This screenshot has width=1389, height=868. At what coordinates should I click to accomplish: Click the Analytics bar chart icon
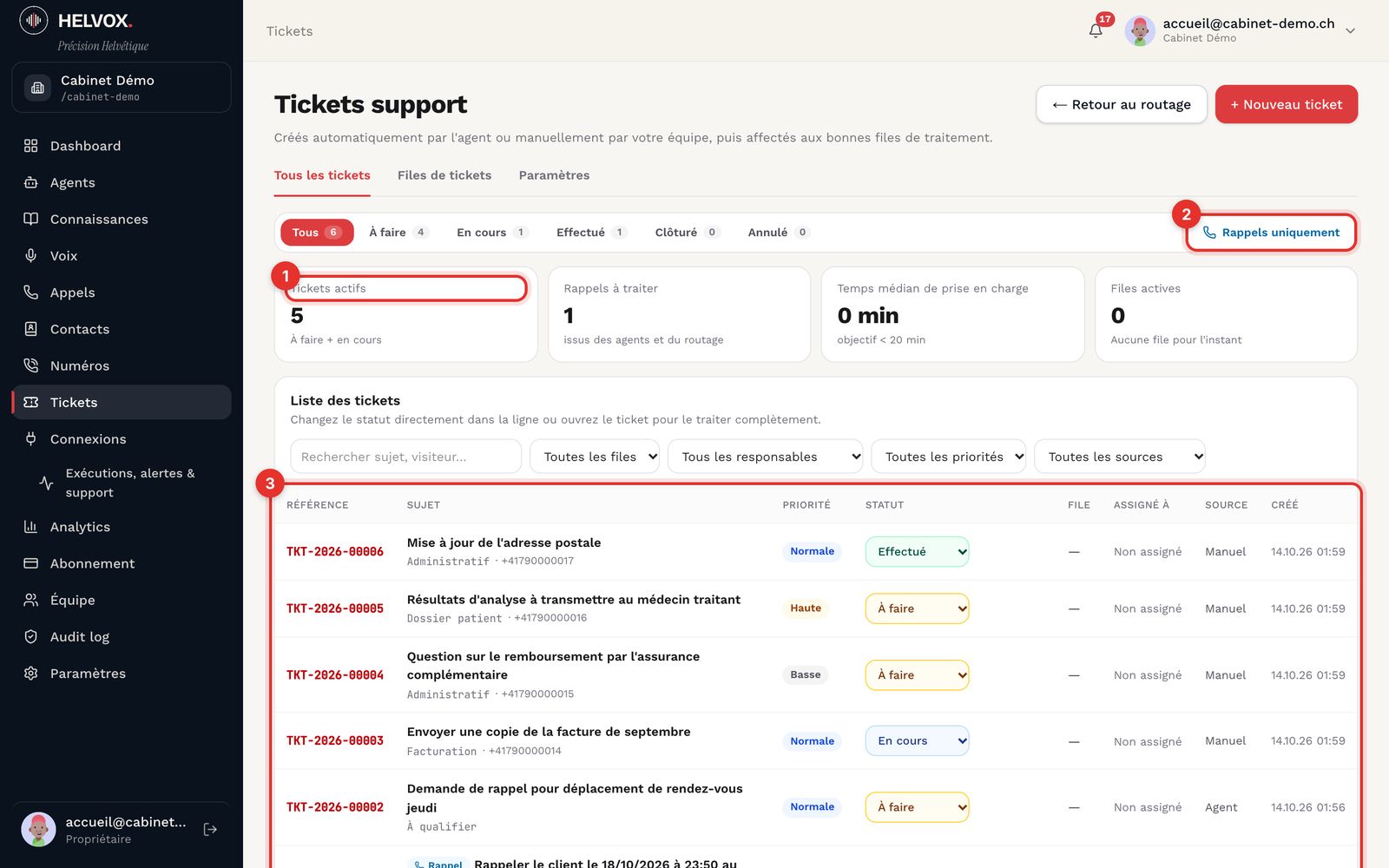tap(31, 527)
